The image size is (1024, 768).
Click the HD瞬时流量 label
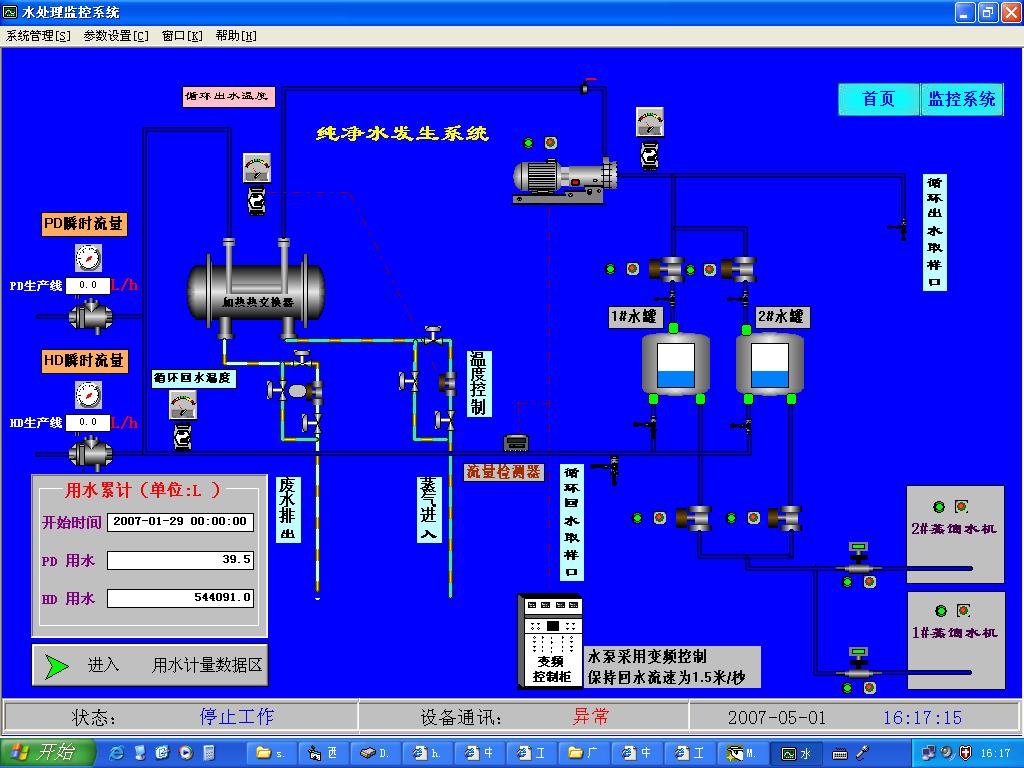click(x=84, y=360)
